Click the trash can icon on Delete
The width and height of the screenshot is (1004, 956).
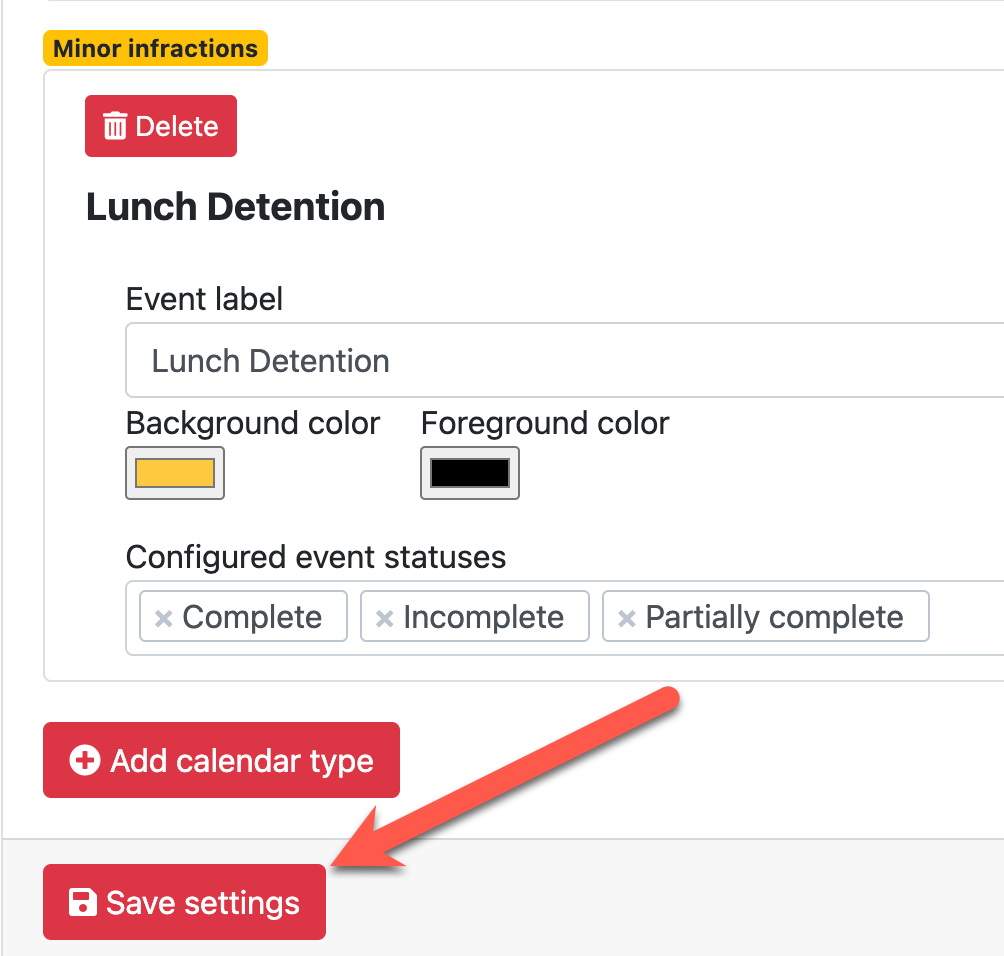[x=115, y=126]
